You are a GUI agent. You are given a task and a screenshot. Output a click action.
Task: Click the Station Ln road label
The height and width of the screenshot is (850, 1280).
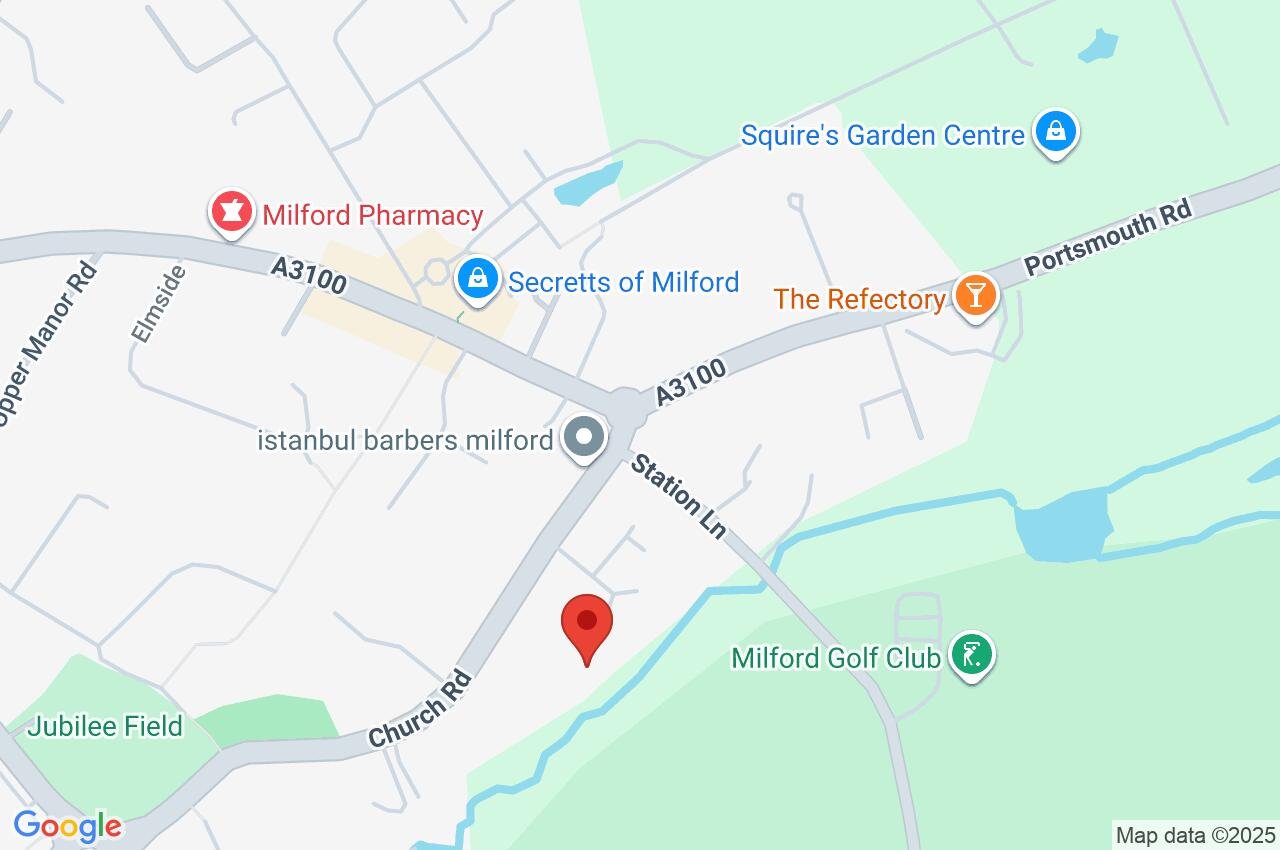(x=678, y=496)
